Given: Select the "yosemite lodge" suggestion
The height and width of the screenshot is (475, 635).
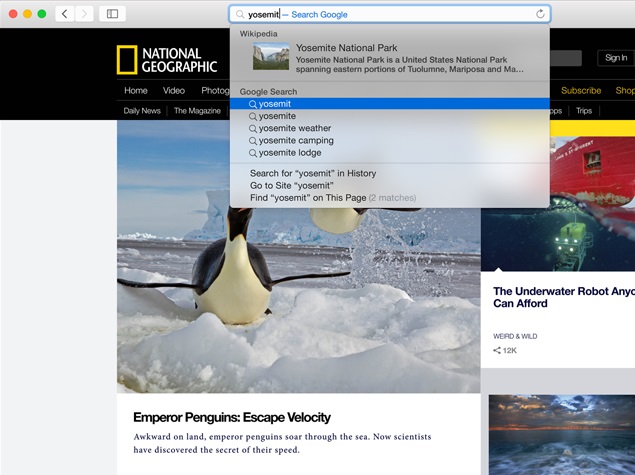Looking at the screenshot, I should pos(290,153).
